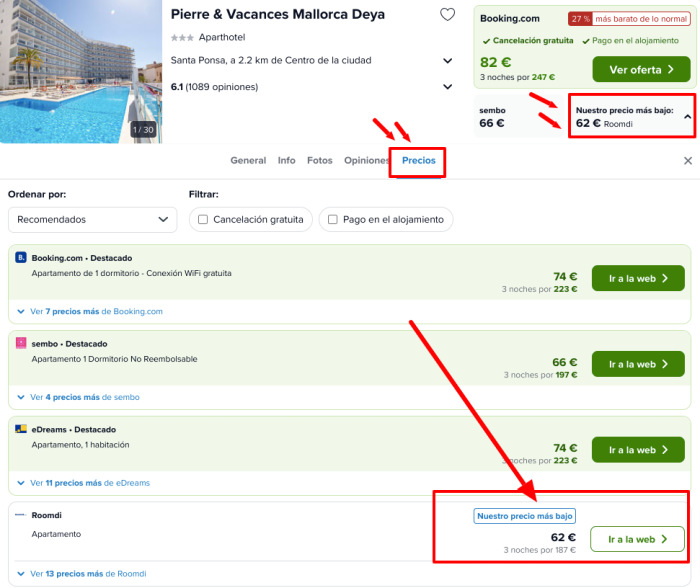Select the sembo 66 € price box
The height and width of the screenshot is (588, 700).
coord(520,116)
